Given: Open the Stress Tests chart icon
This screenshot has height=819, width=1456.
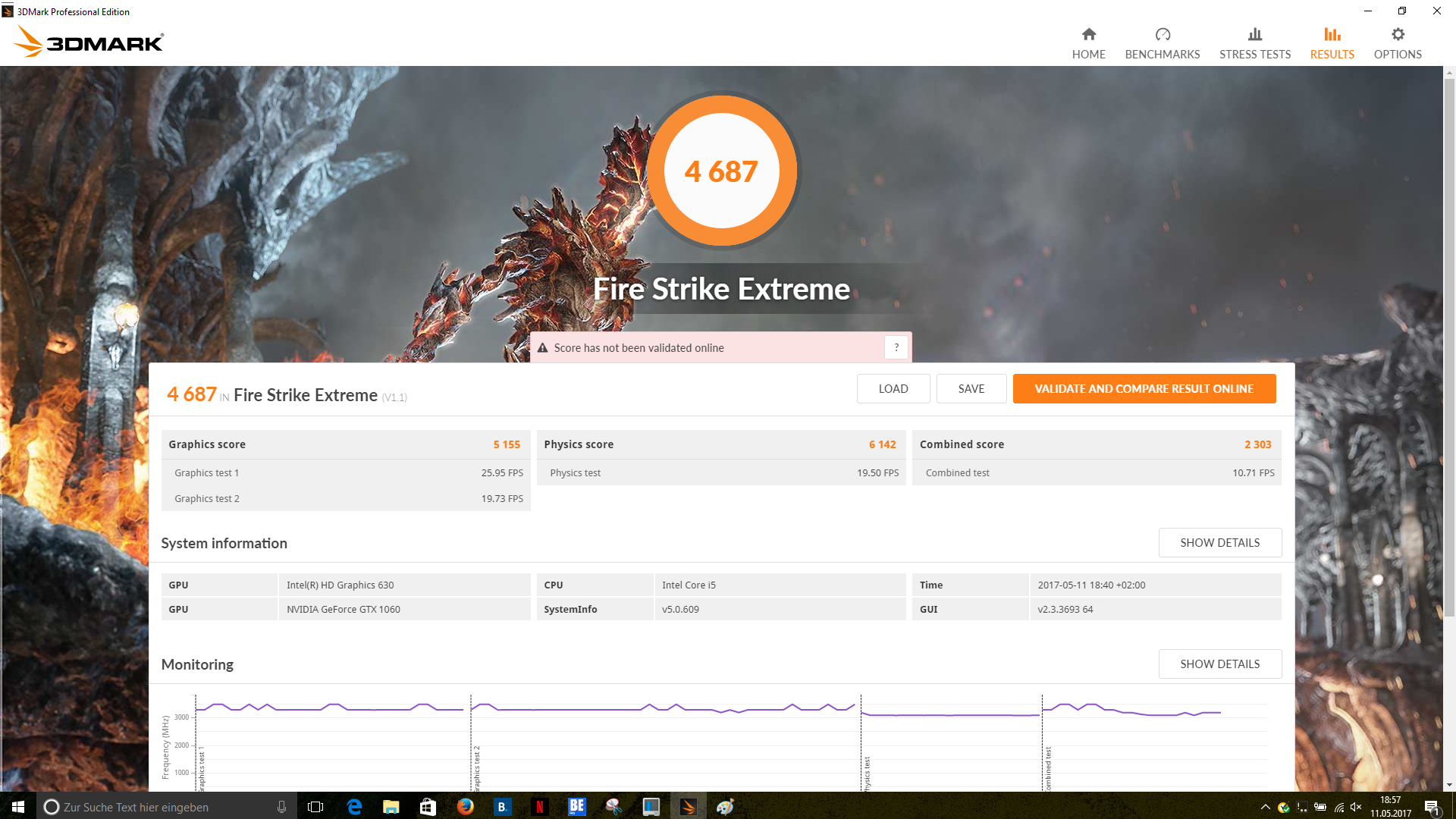Looking at the screenshot, I should pyautogui.click(x=1254, y=35).
